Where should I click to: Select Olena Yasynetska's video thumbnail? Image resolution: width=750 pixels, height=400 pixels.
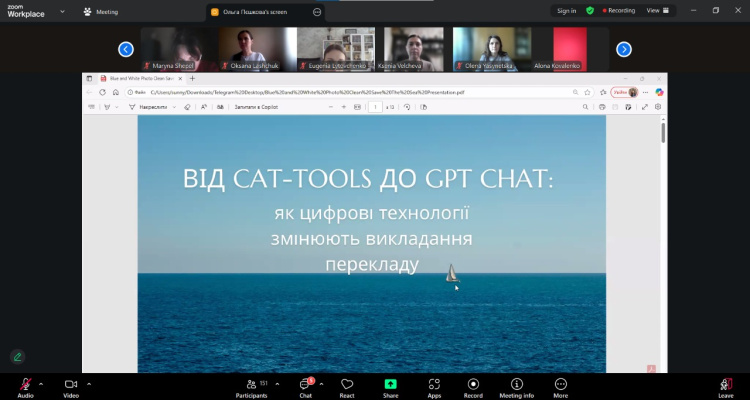(492, 49)
